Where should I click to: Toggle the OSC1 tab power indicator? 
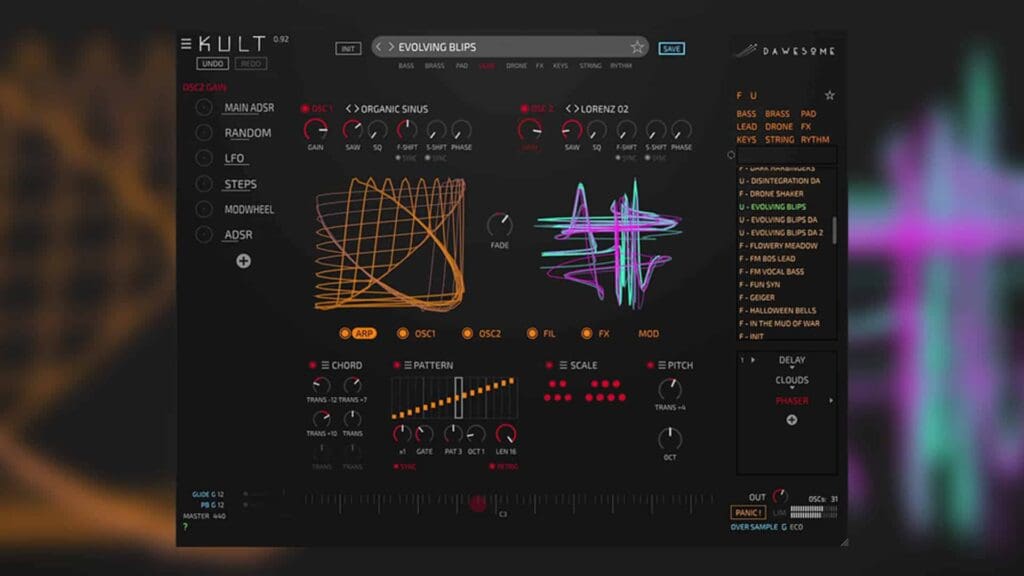402,333
